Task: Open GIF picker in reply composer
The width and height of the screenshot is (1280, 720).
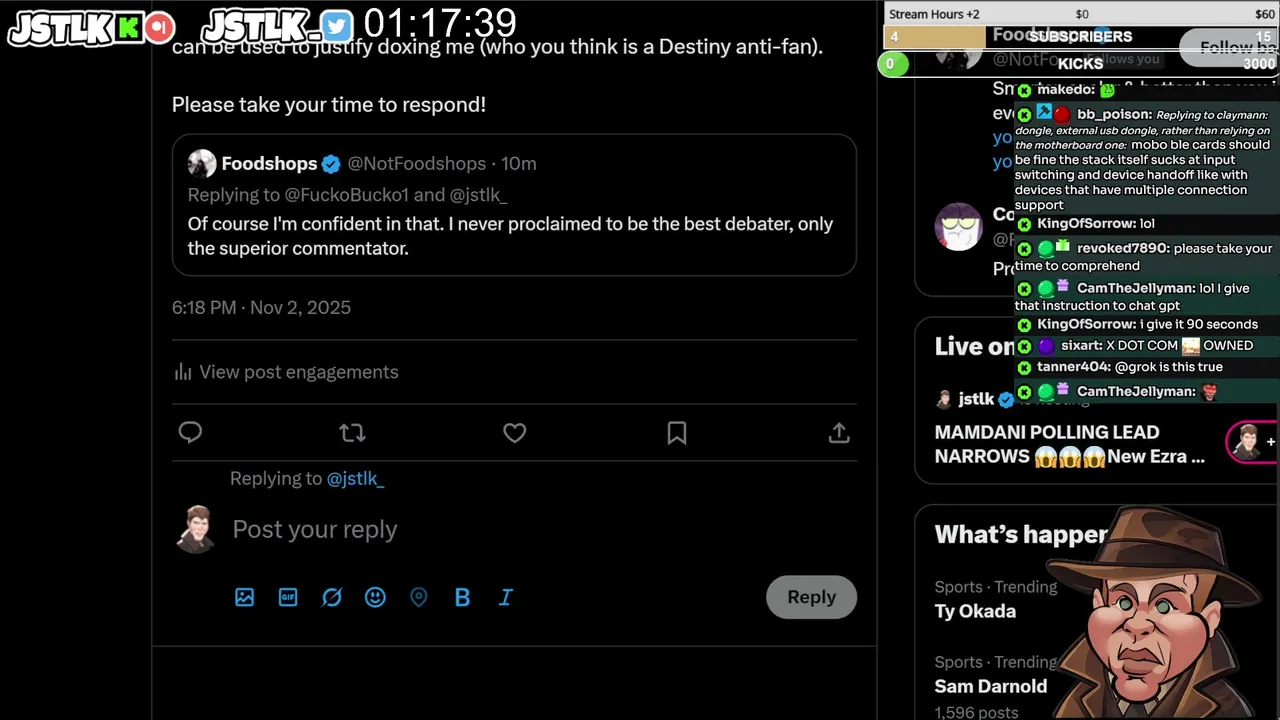Action: [x=288, y=597]
